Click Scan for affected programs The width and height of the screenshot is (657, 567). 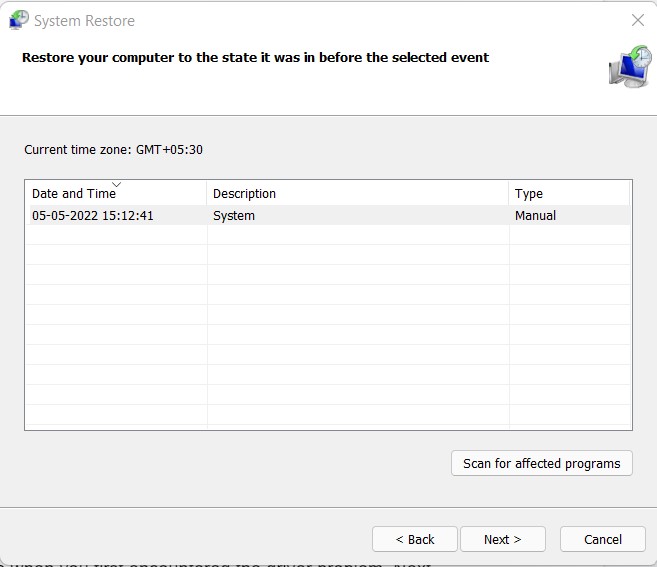click(x=541, y=463)
